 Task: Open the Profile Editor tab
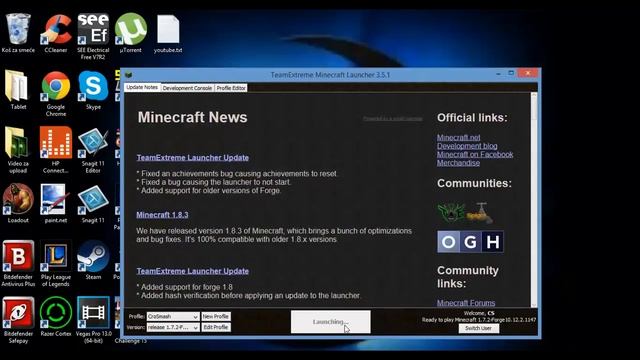coord(231,88)
